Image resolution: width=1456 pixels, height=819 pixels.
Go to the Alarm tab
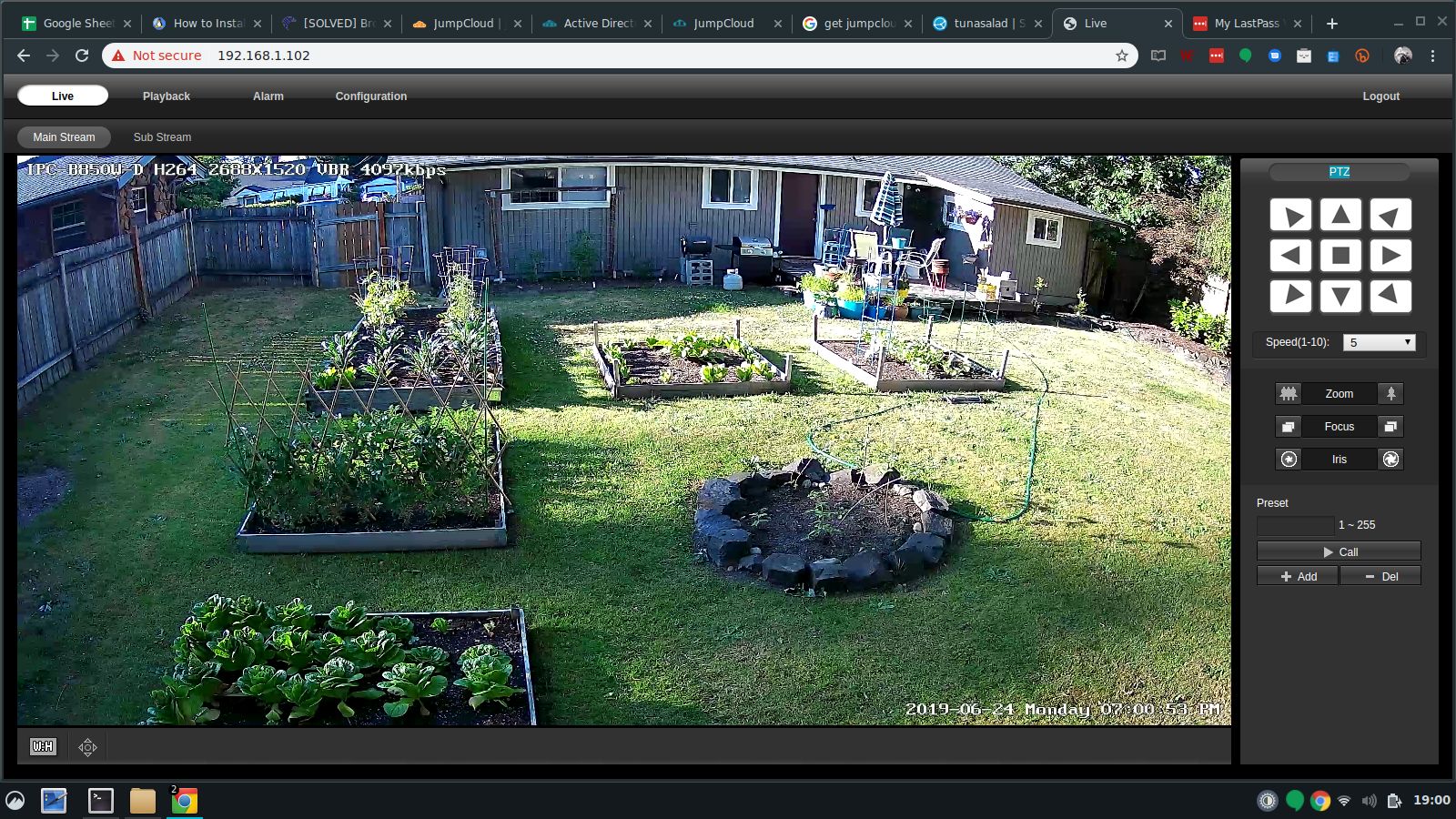(x=268, y=96)
